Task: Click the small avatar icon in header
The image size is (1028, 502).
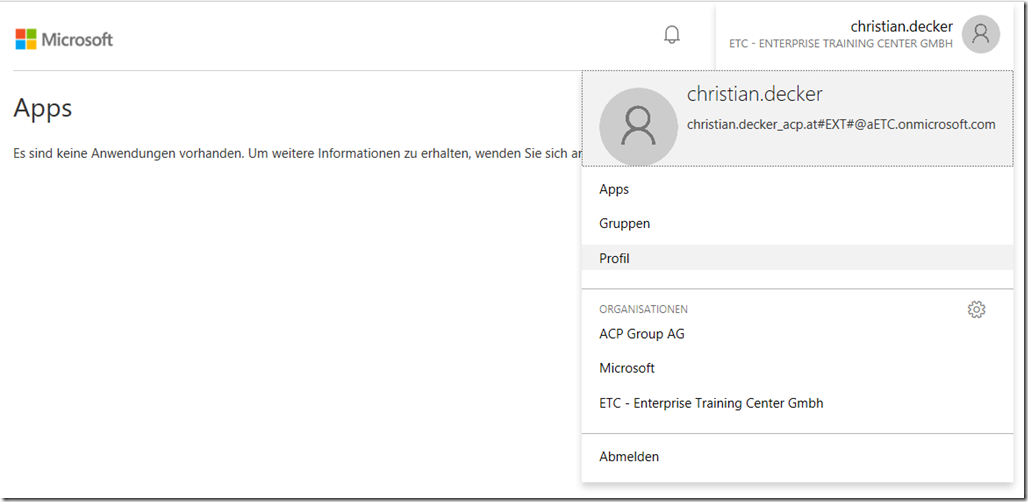Action: pyautogui.click(x=981, y=34)
